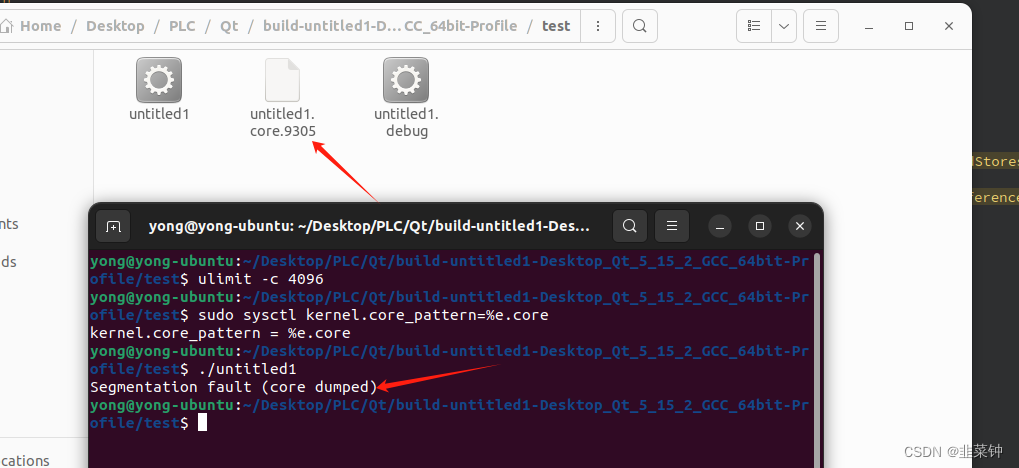Click the terminal cursor prompt
Image resolution: width=1019 pixels, height=468 pixels.
[x=202, y=423]
